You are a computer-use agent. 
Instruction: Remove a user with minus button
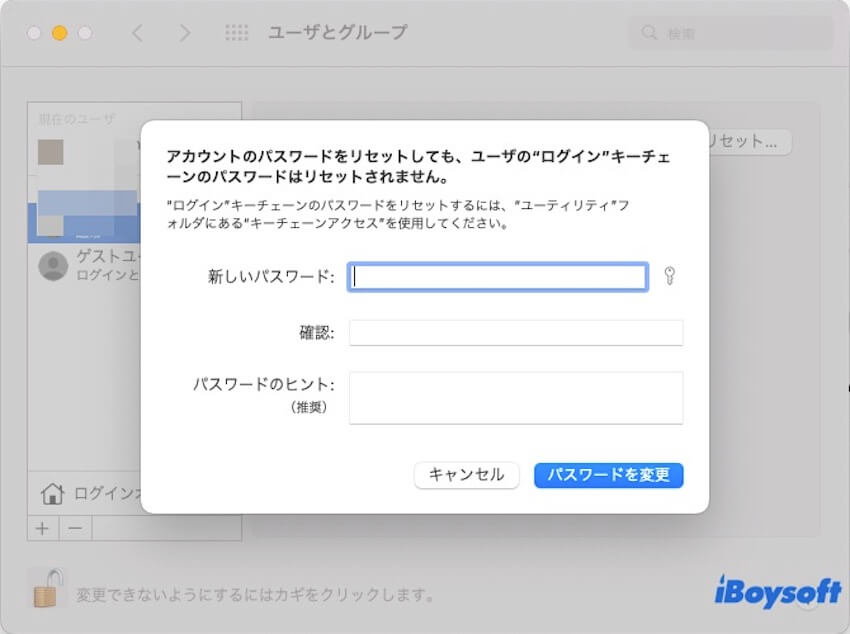(x=75, y=528)
